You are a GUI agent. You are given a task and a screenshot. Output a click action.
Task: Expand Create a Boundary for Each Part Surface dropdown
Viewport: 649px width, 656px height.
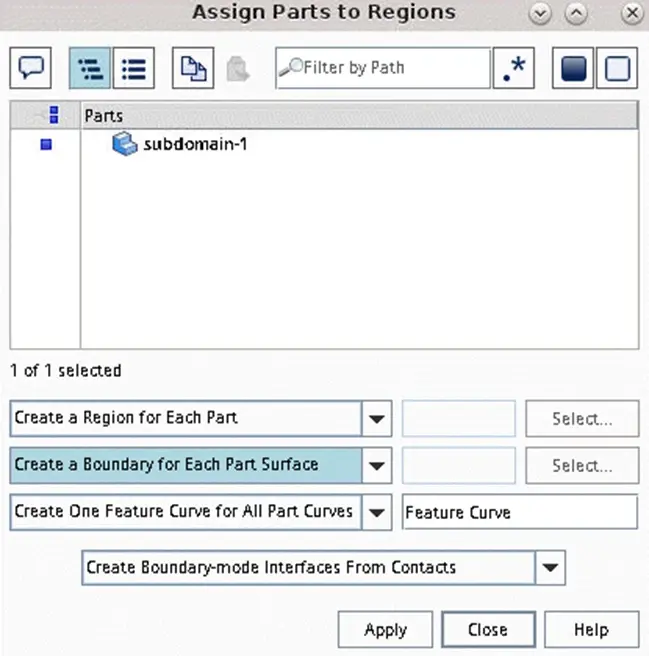tap(377, 465)
